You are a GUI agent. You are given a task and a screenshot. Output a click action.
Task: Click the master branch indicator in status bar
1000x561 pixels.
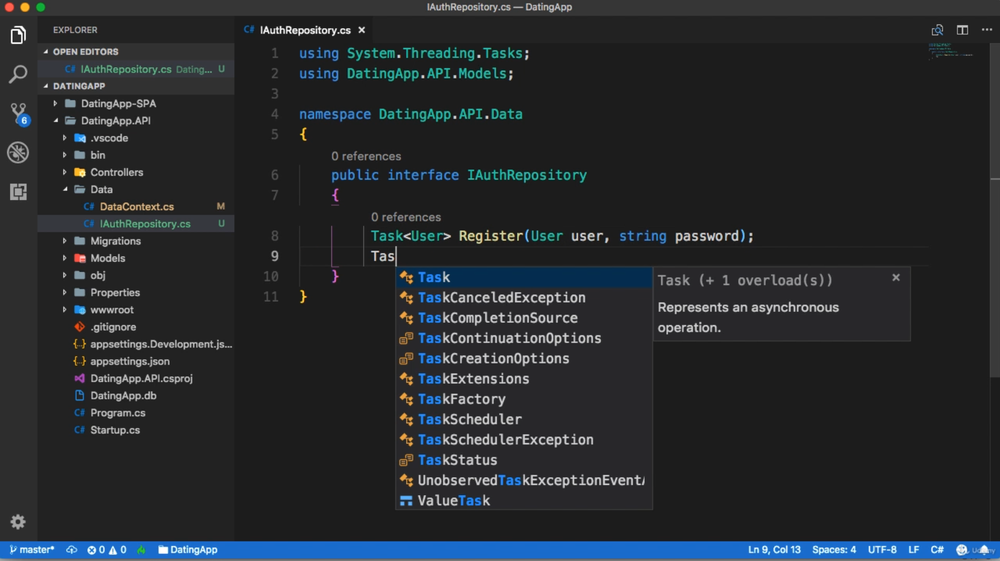(31, 550)
